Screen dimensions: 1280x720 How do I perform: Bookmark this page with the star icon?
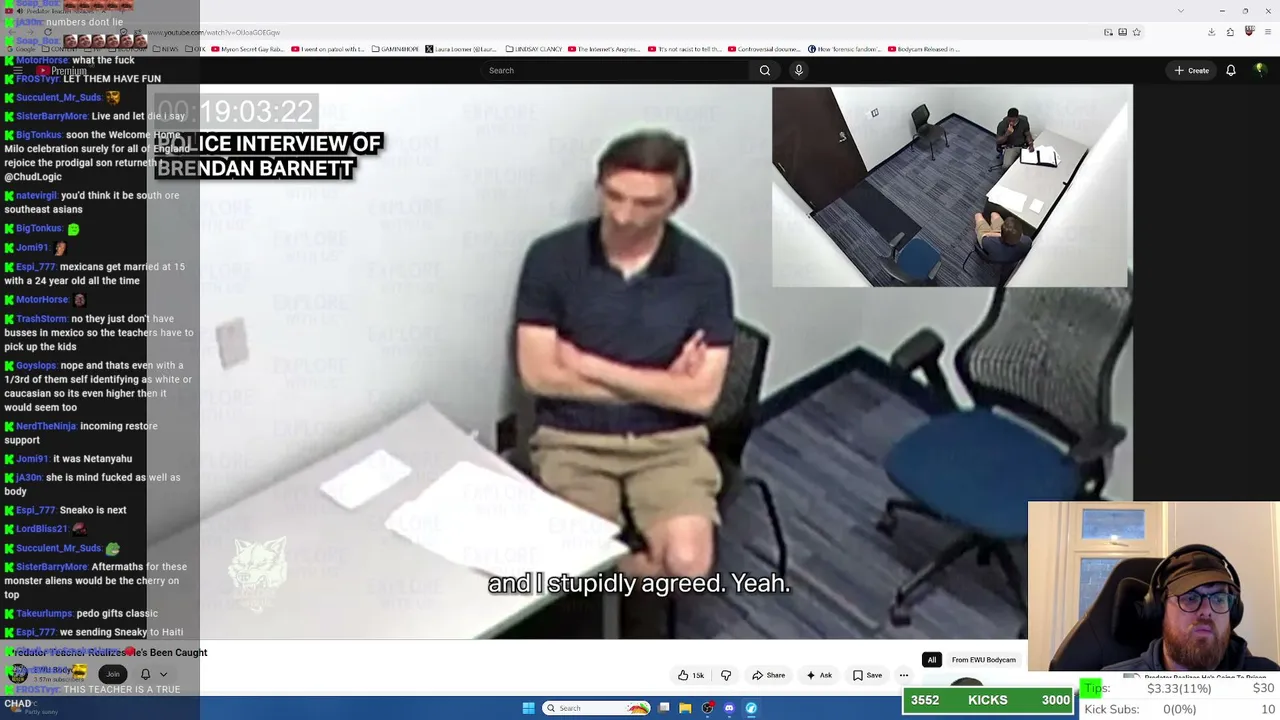1137,32
